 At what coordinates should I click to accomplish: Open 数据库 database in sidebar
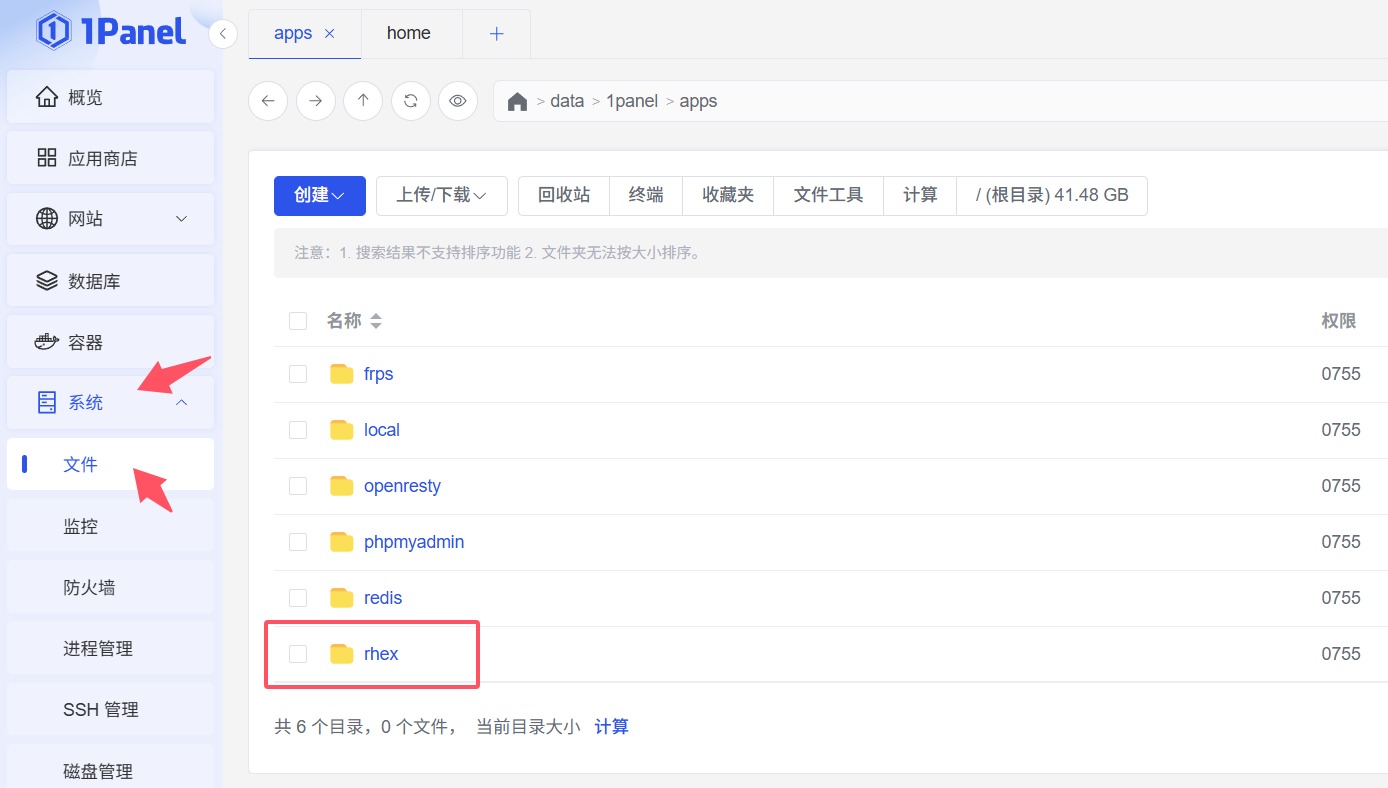pyautogui.click(x=110, y=281)
